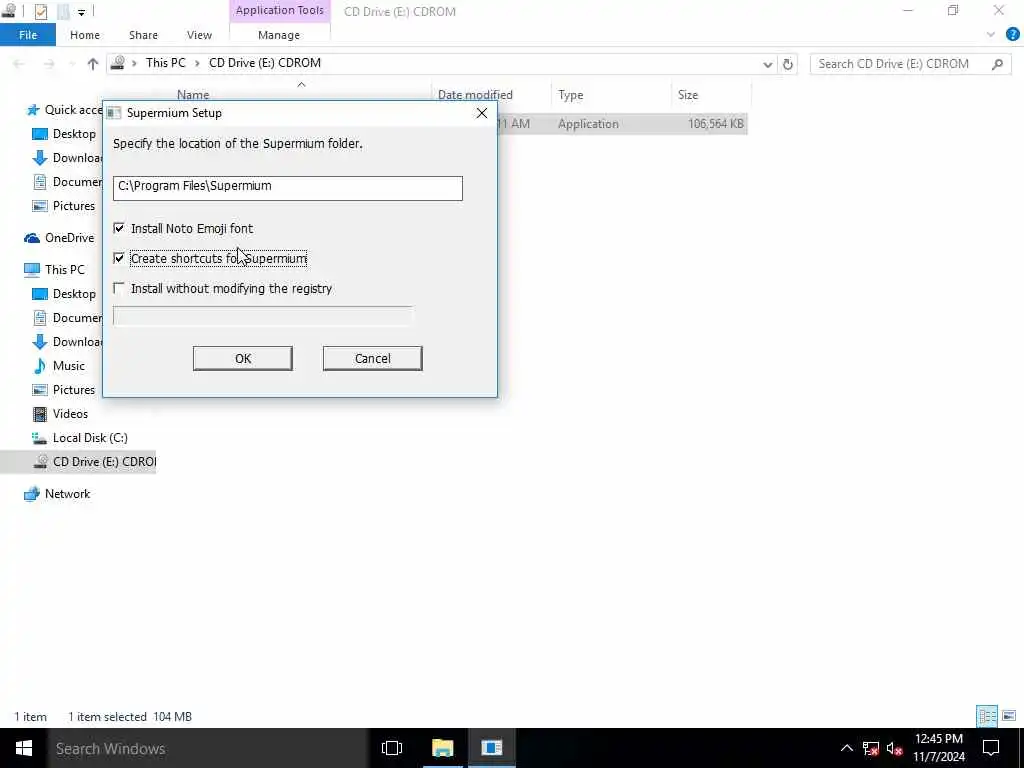Open File Explorer from taskbar
The image size is (1024, 768).
click(x=442, y=748)
